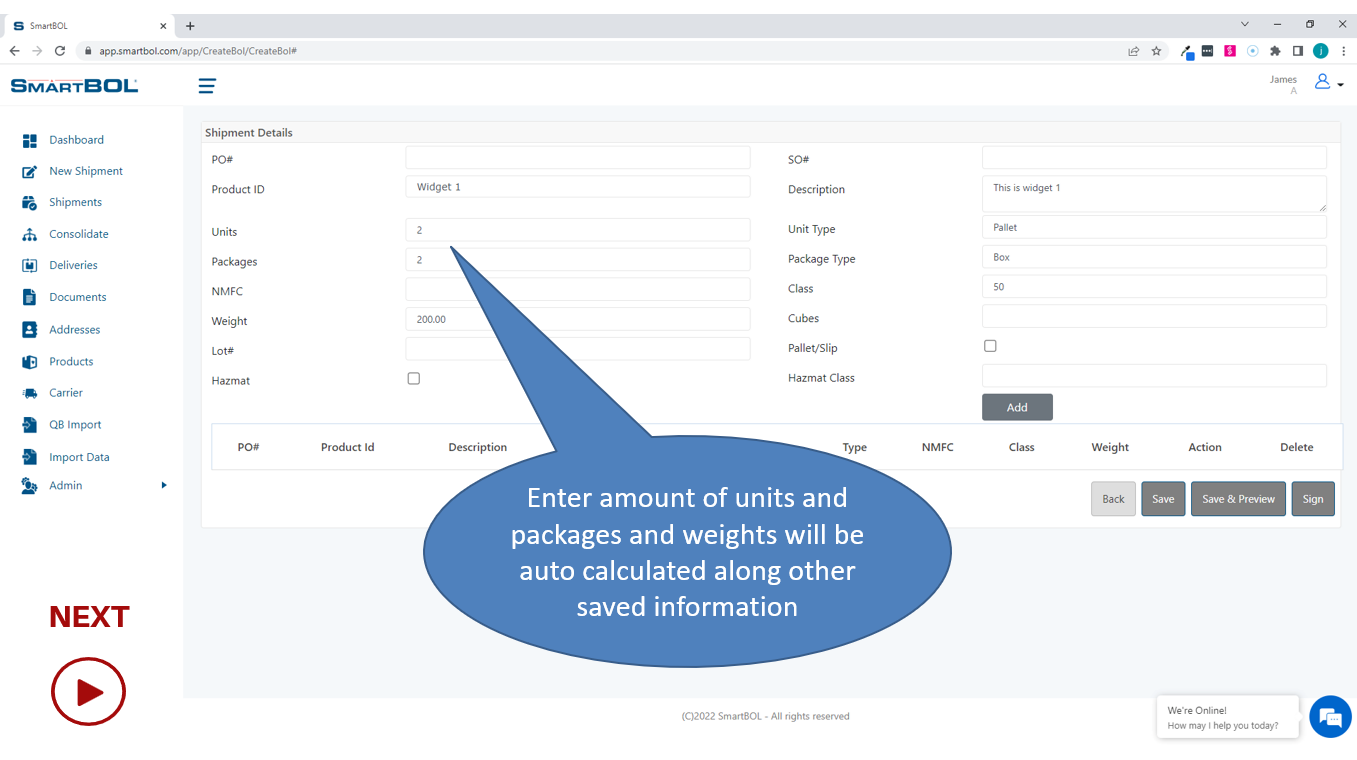Click the Back button
This screenshot has width=1357, height=760.
(x=1113, y=499)
